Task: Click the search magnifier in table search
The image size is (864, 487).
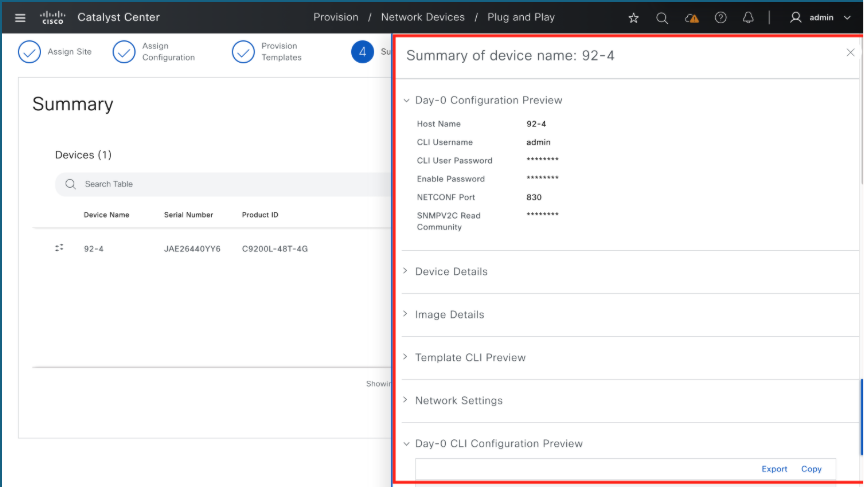Action: [71, 184]
